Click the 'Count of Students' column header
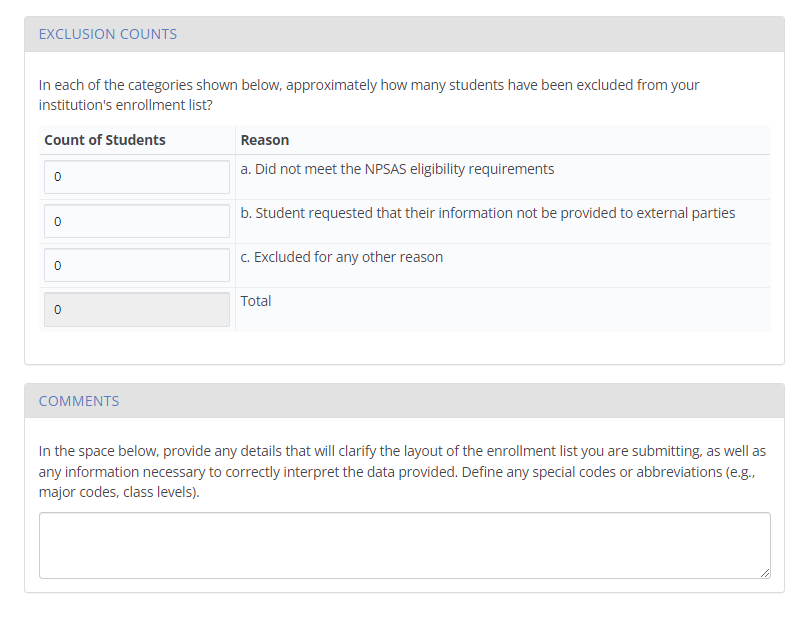The width and height of the screenshot is (811, 629). click(105, 140)
